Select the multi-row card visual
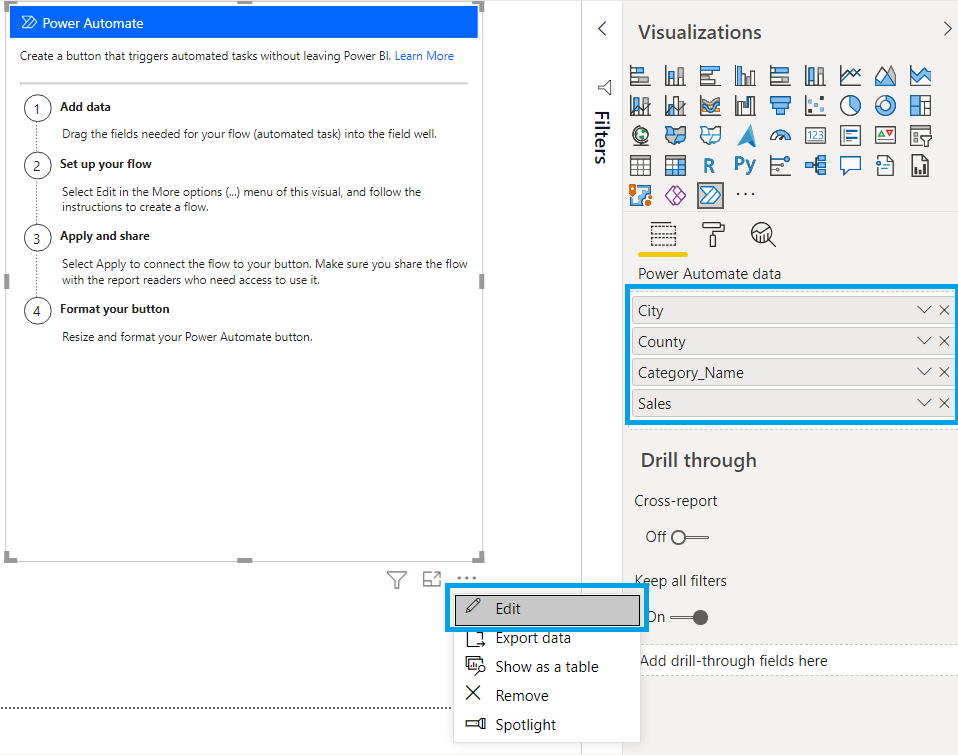 click(x=850, y=135)
